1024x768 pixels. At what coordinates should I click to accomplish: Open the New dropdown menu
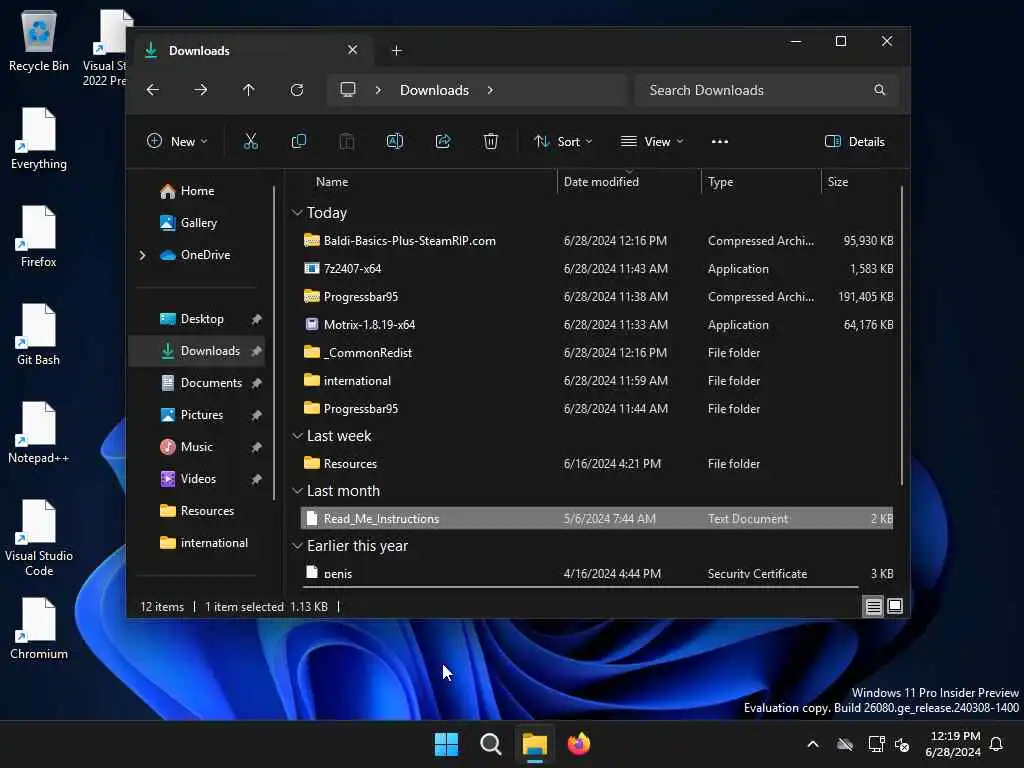177,142
